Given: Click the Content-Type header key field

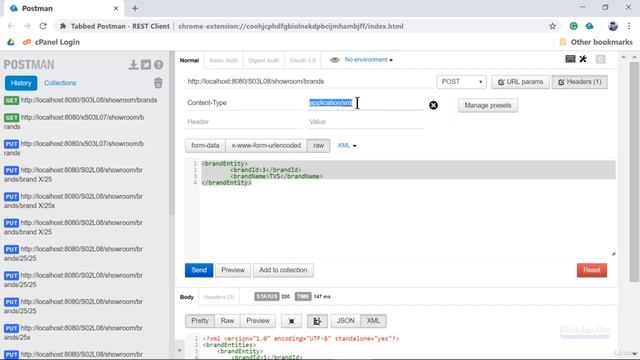Looking at the screenshot, I should [244, 103].
